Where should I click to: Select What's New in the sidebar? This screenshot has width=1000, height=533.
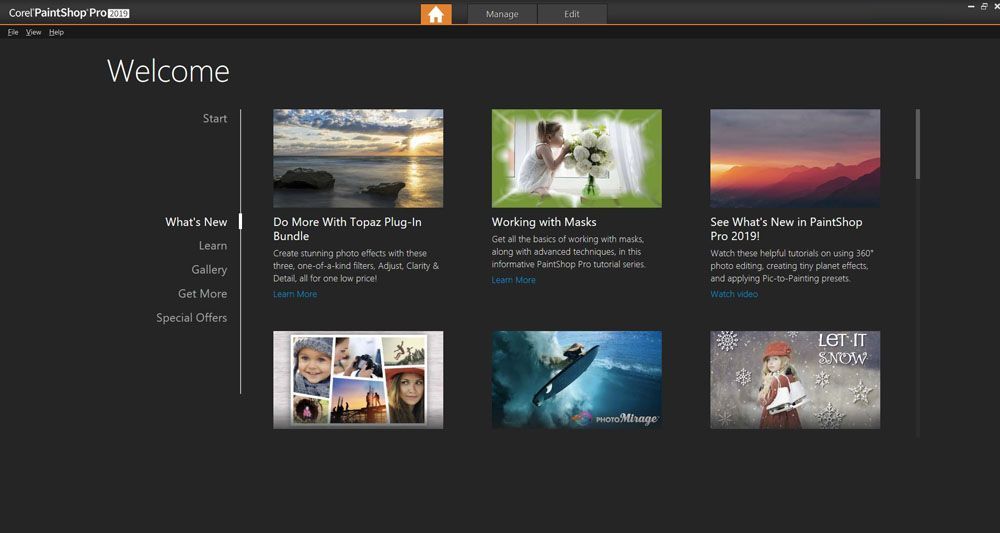pos(196,222)
